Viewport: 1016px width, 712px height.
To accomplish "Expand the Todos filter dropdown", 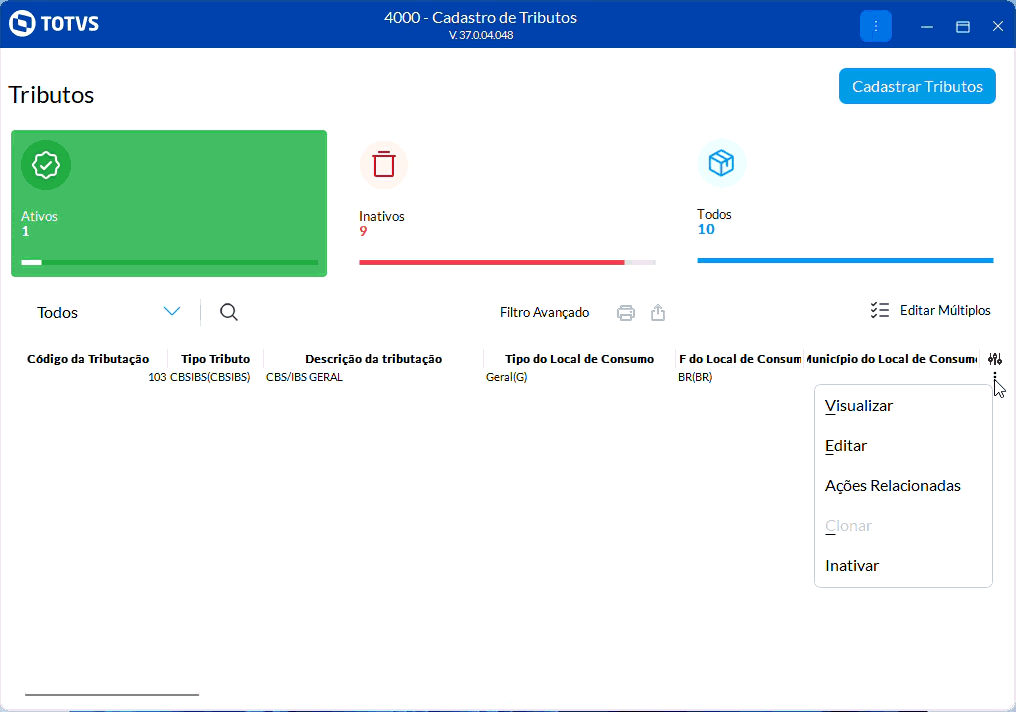I will pos(172,312).
